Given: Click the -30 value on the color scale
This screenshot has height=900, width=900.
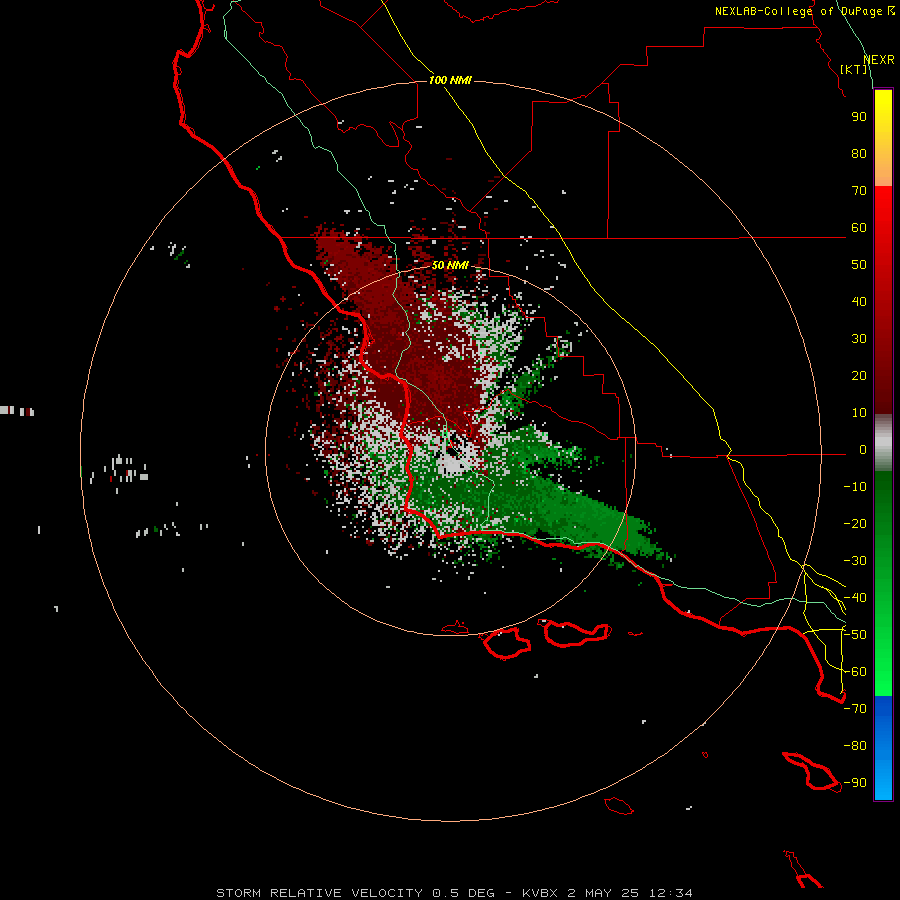Looking at the screenshot, I should point(855,561).
